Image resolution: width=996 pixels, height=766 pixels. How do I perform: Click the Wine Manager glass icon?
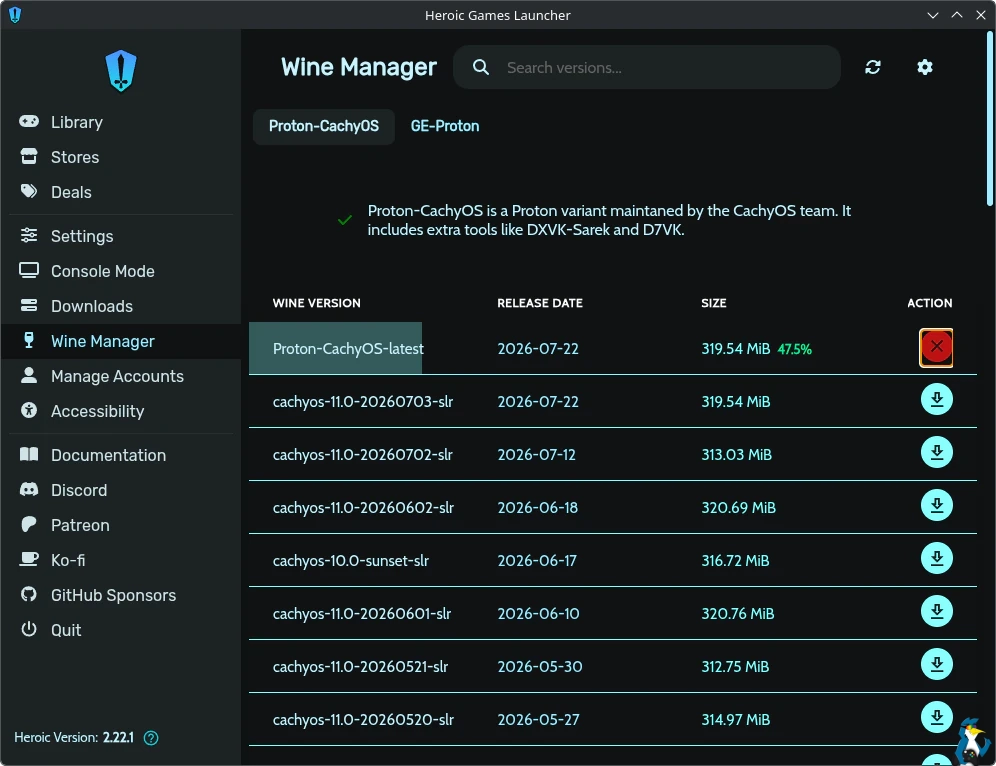[x=29, y=340]
